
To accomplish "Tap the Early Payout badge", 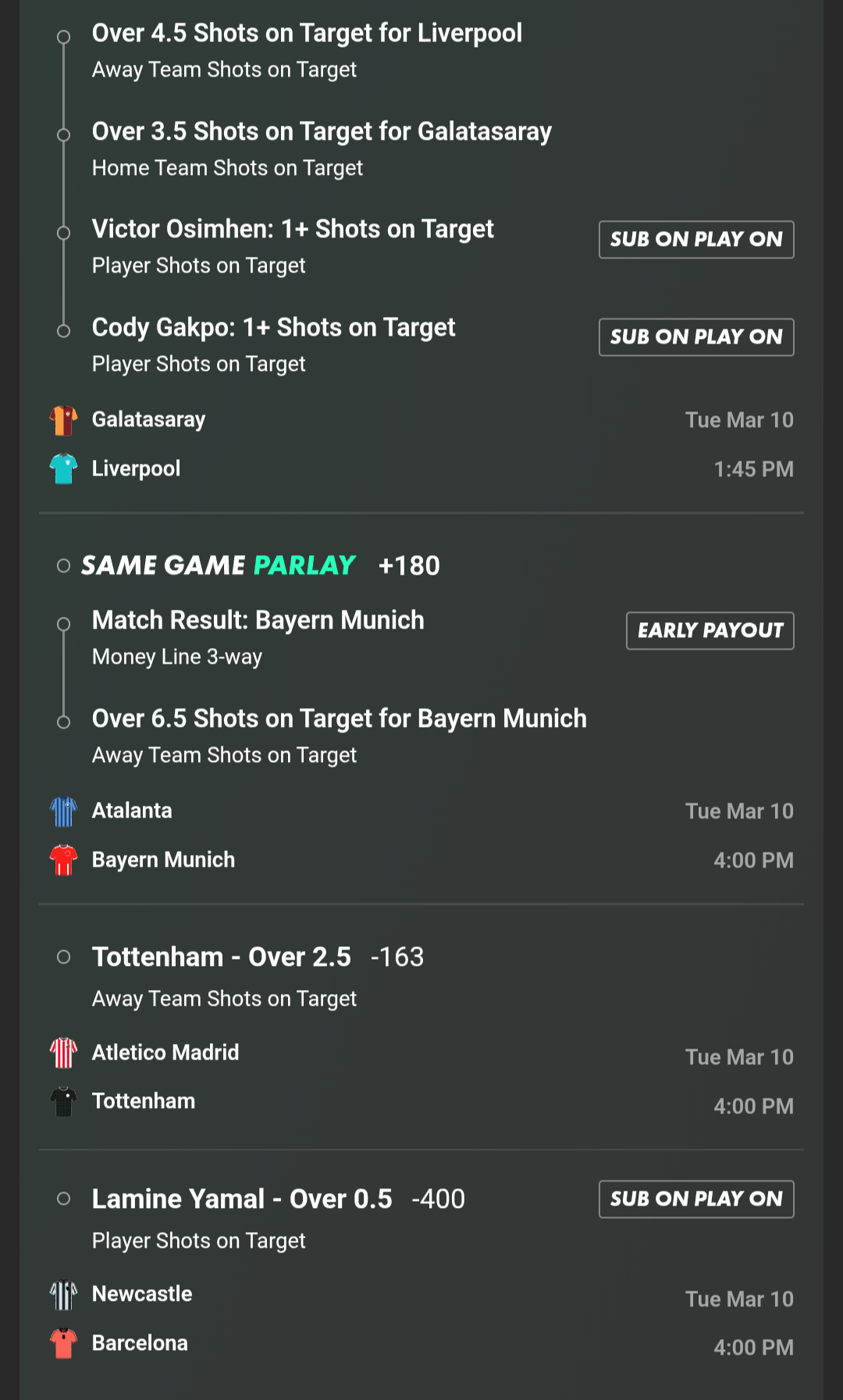I will (710, 631).
